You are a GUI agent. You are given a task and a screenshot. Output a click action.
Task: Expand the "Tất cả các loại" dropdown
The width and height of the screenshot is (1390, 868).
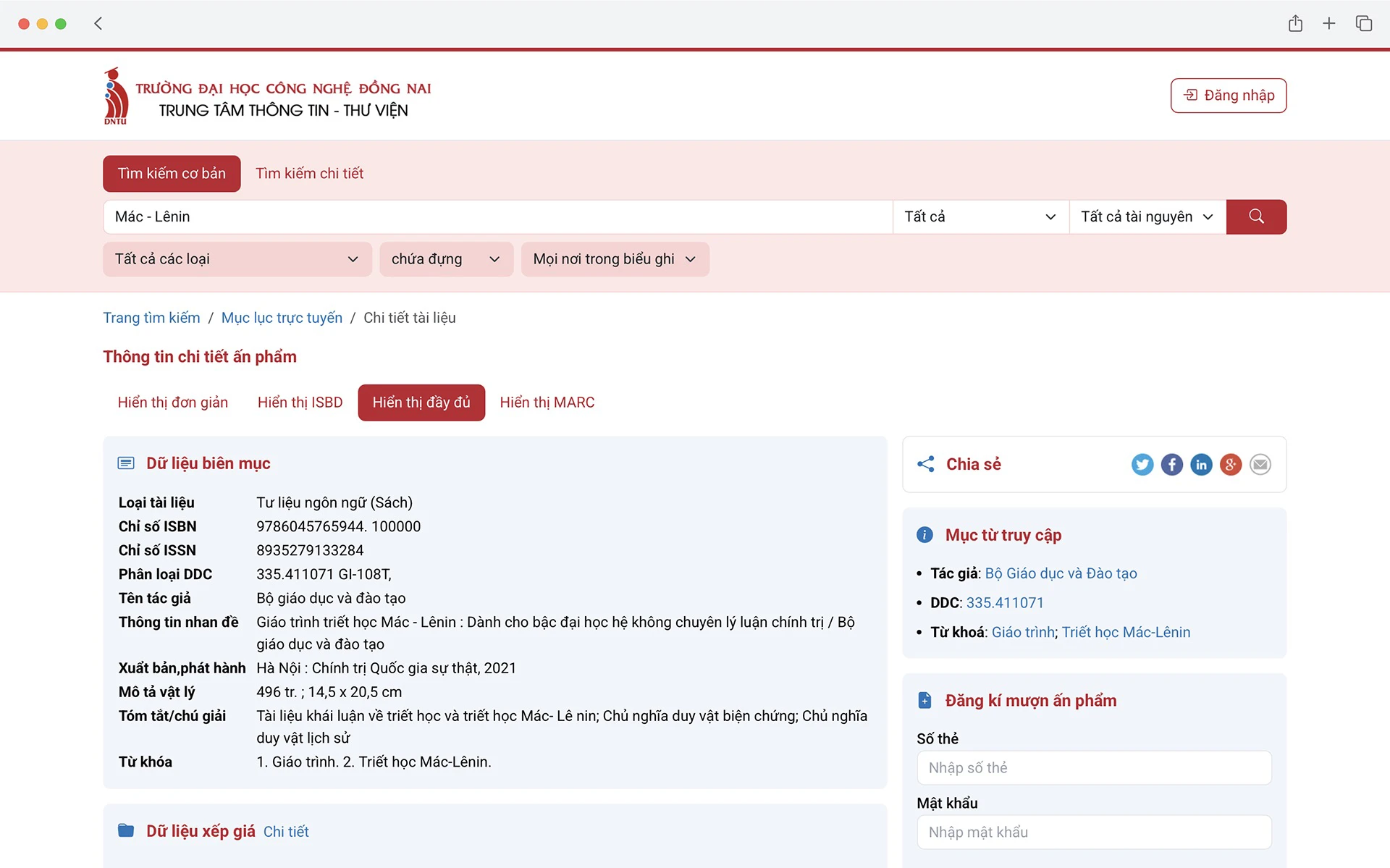[237, 259]
